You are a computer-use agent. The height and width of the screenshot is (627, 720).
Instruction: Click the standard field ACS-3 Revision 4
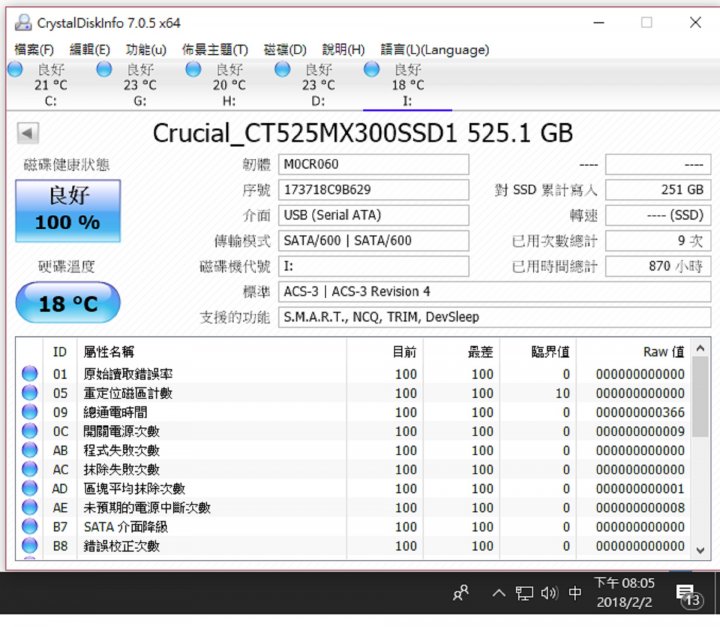click(x=495, y=292)
